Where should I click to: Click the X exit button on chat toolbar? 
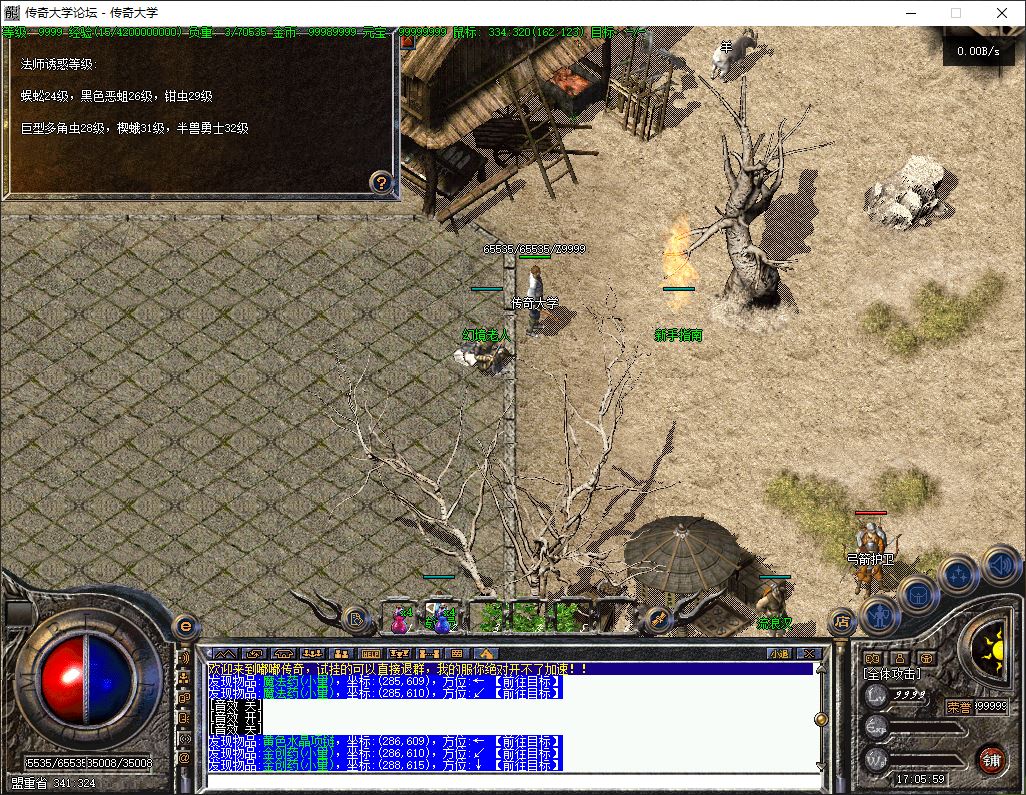click(809, 654)
